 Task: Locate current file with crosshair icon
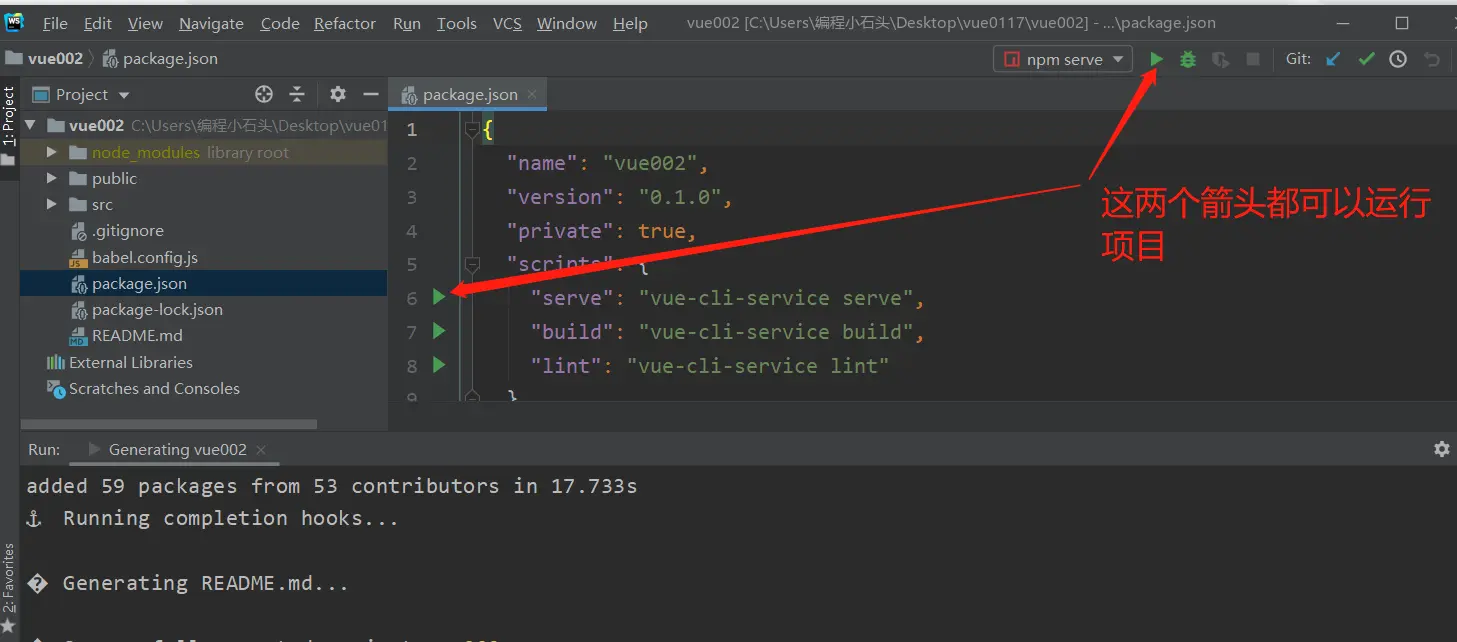click(264, 94)
